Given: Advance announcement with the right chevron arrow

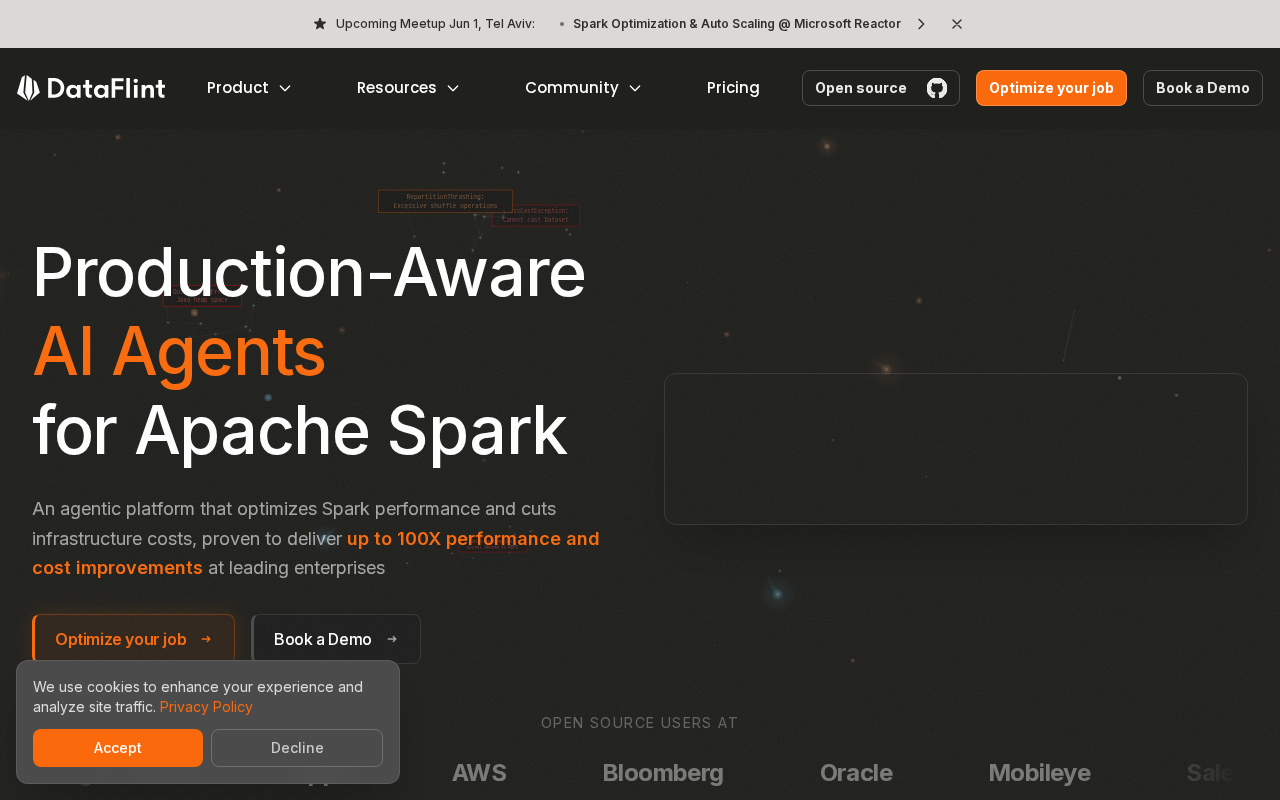Looking at the screenshot, I should [921, 24].
